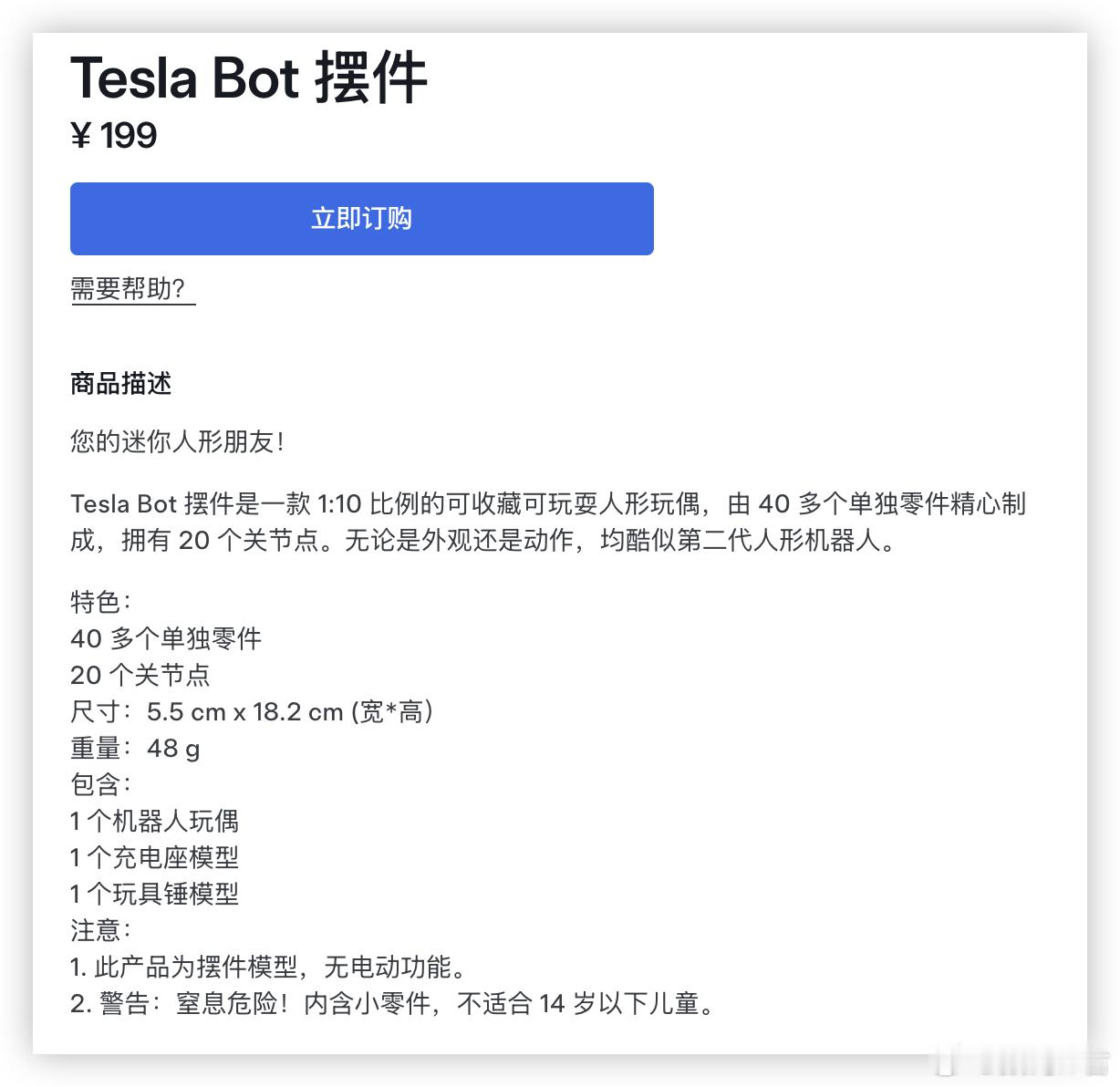Screen dimensions: 1120x1087
Task: Select the 1 个充电座模型 item
Action: [x=154, y=857]
